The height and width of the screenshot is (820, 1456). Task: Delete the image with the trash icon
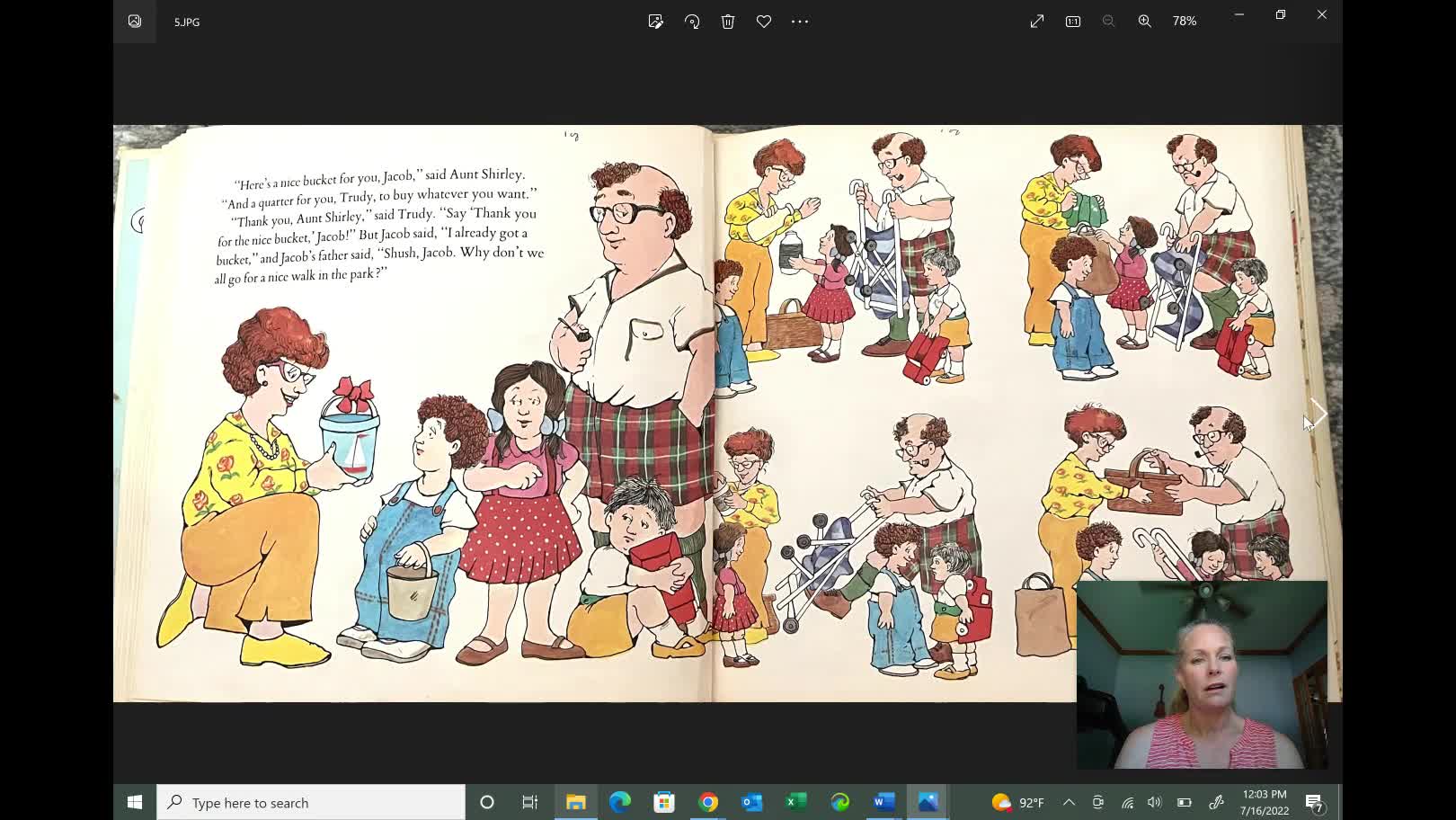[x=728, y=22]
